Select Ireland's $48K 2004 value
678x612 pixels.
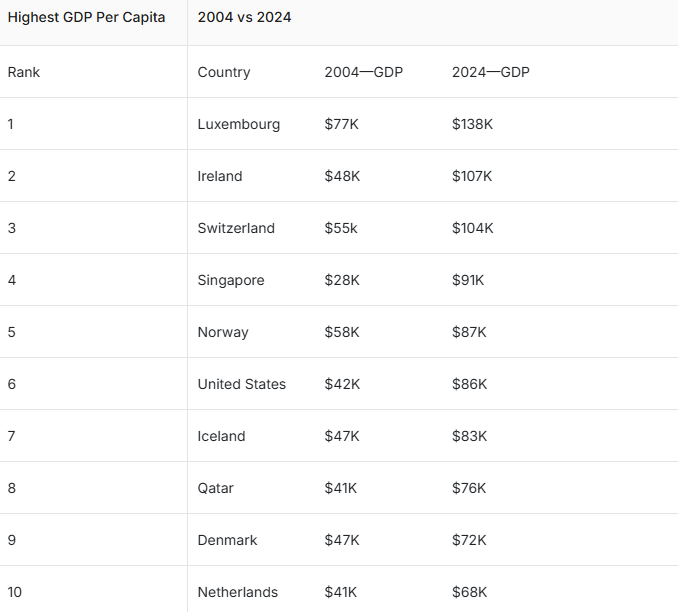342,176
